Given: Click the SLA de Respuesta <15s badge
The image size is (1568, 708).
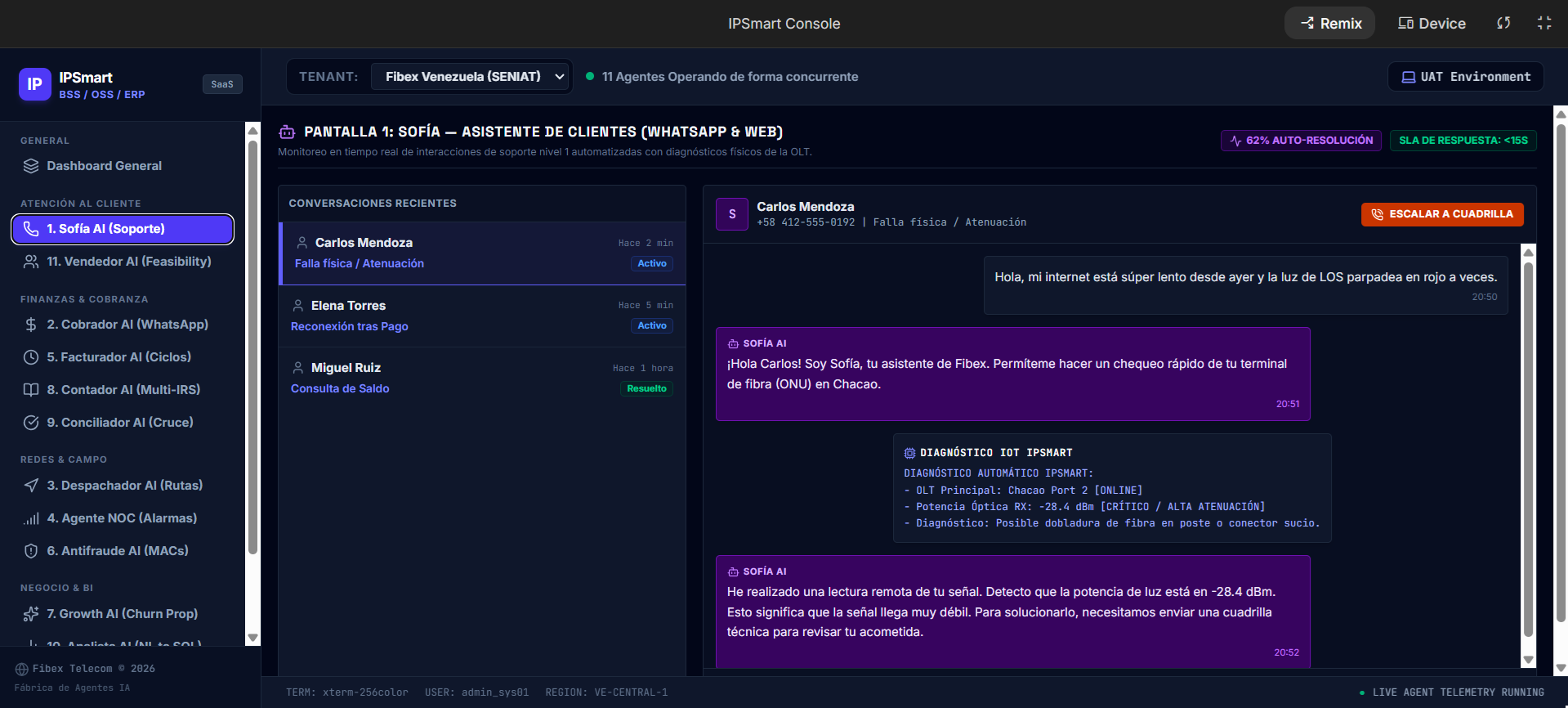Looking at the screenshot, I should [1463, 141].
